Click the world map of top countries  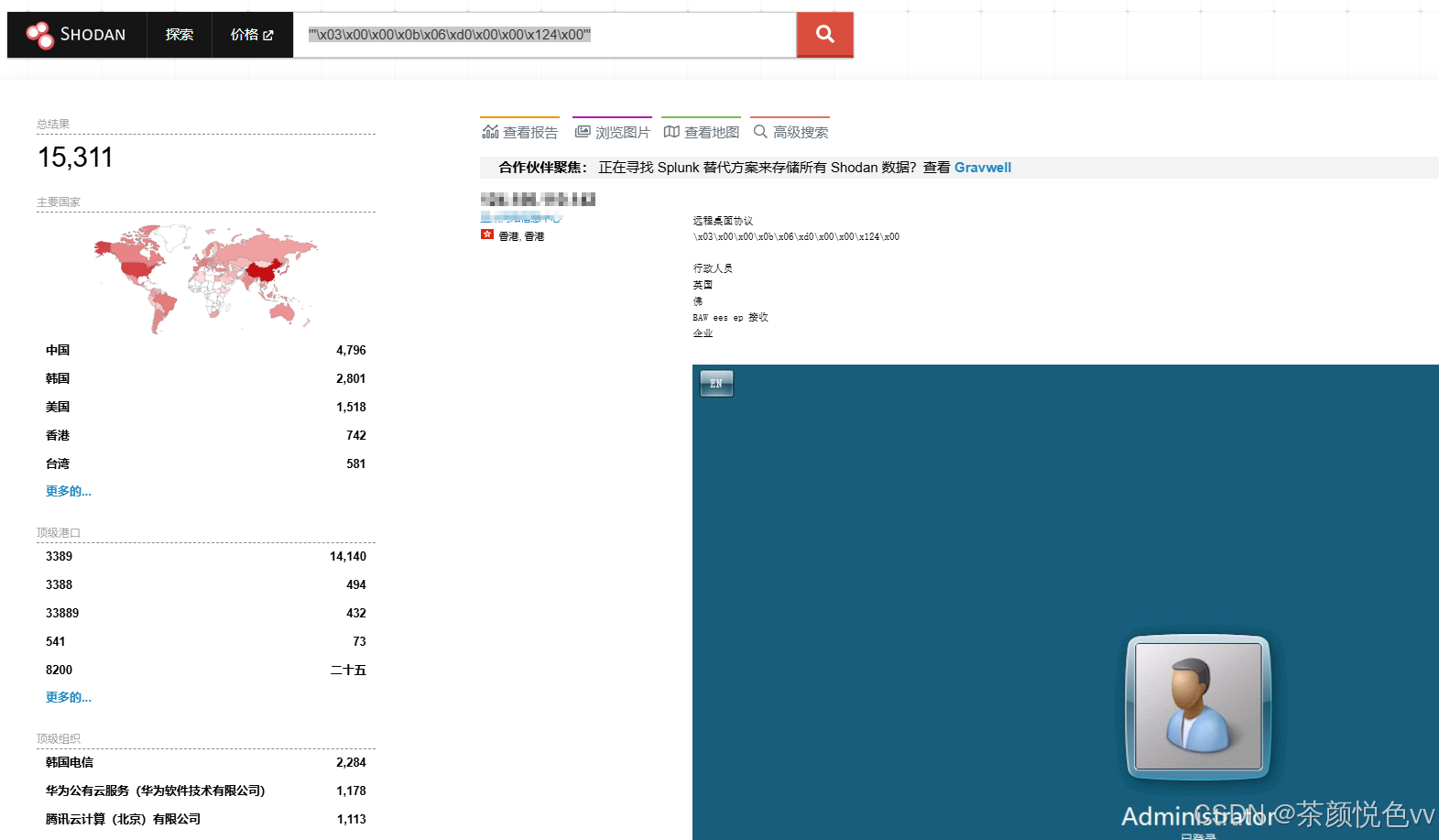click(x=206, y=278)
